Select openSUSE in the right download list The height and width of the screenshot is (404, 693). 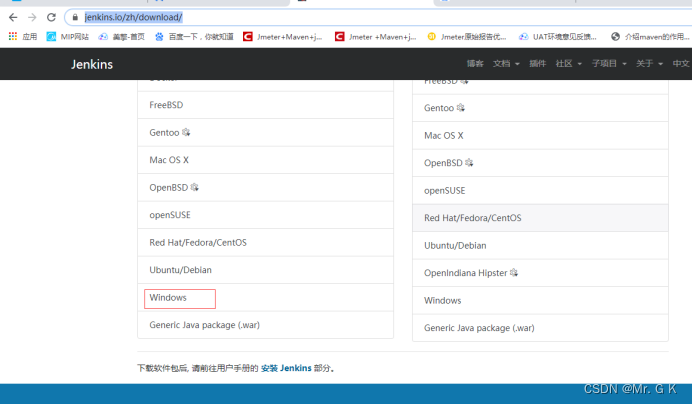[x=540, y=191]
